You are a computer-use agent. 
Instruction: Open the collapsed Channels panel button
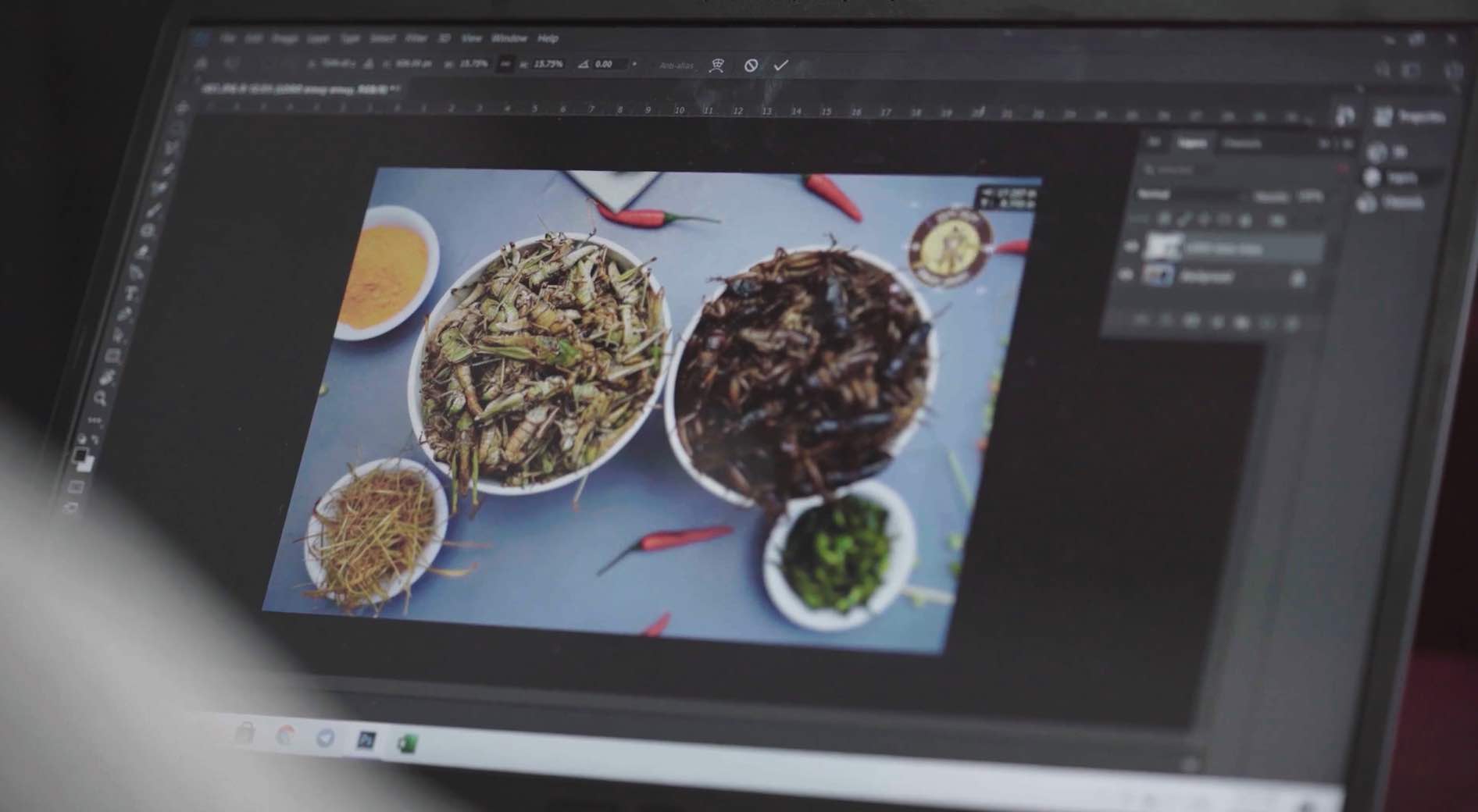tap(1391, 204)
